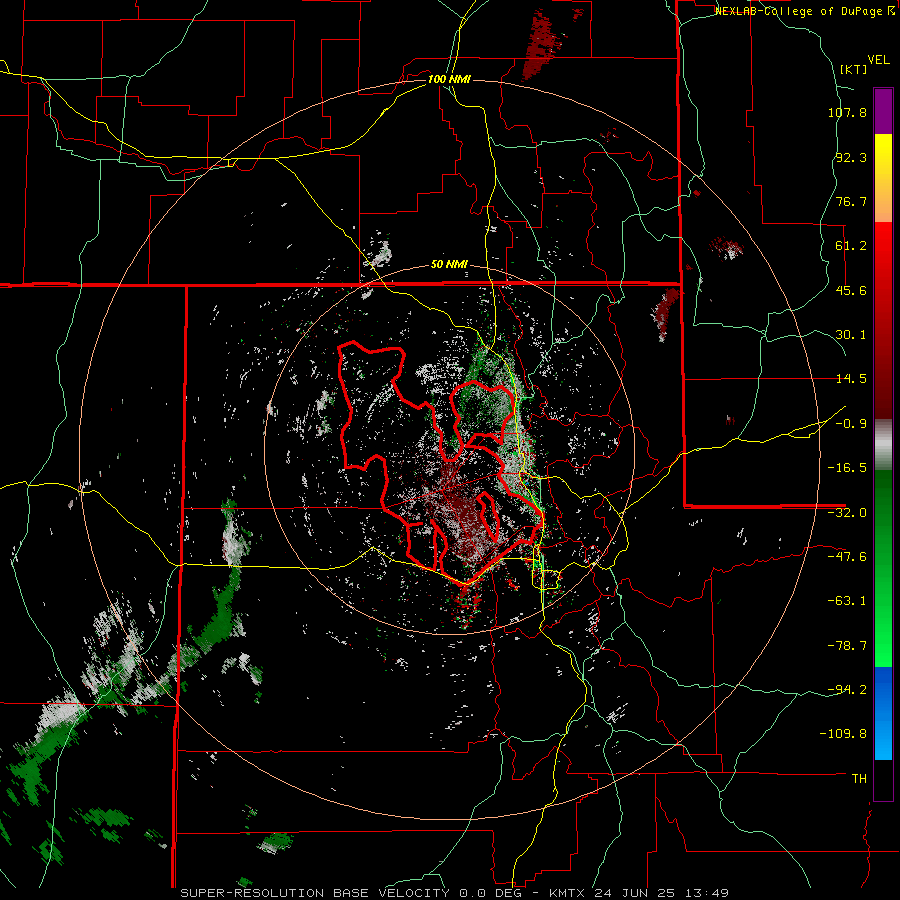Select the 76.7 velocity scale value
This screenshot has height=900, width=900.
point(851,201)
